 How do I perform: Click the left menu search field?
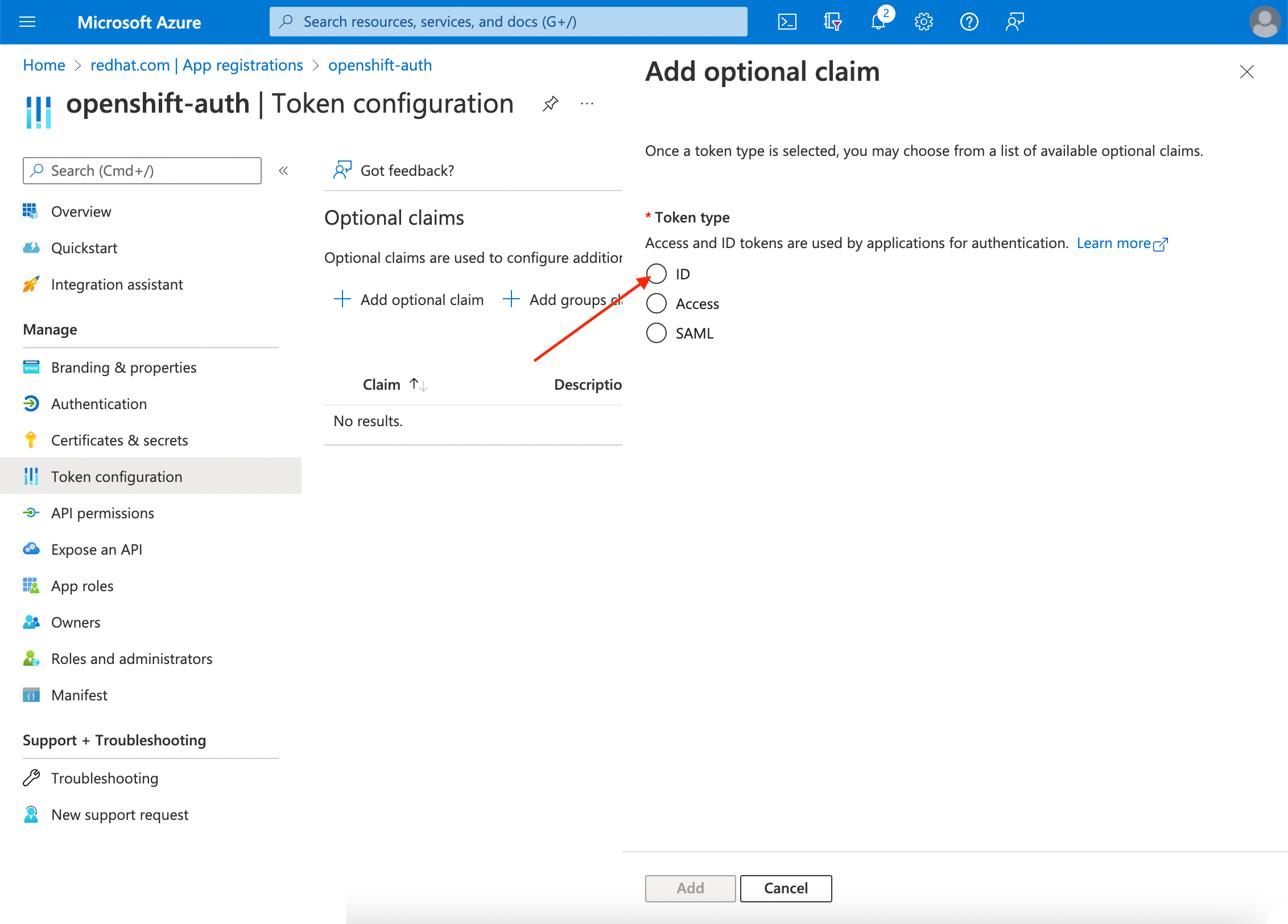pyautogui.click(x=142, y=171)
